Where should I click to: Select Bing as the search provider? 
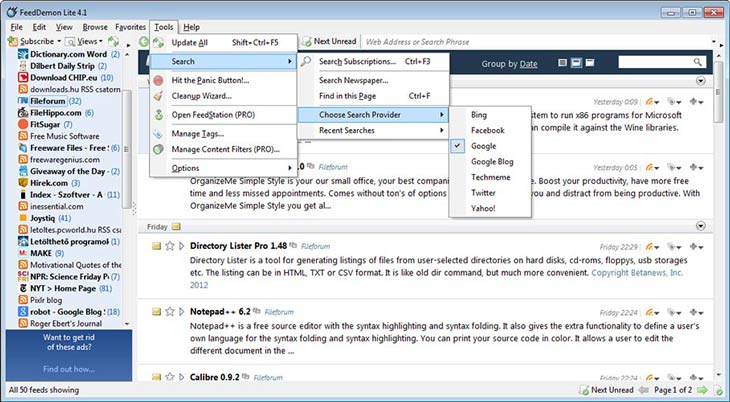[480, 115]
